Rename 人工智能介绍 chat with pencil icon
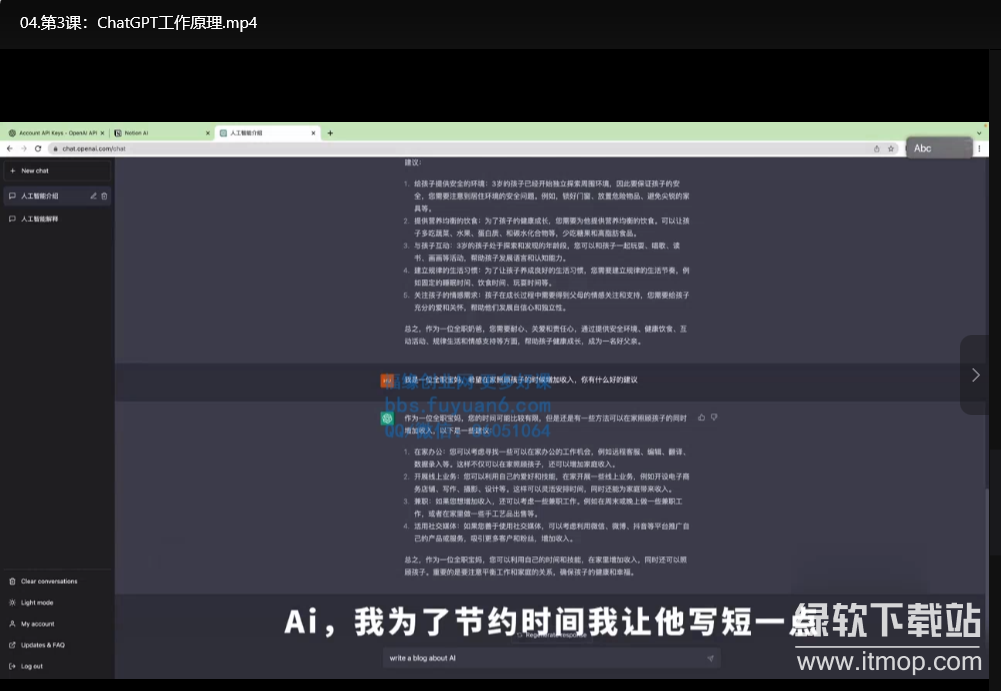Viewport: 1001px width, 691px height. 93,196
